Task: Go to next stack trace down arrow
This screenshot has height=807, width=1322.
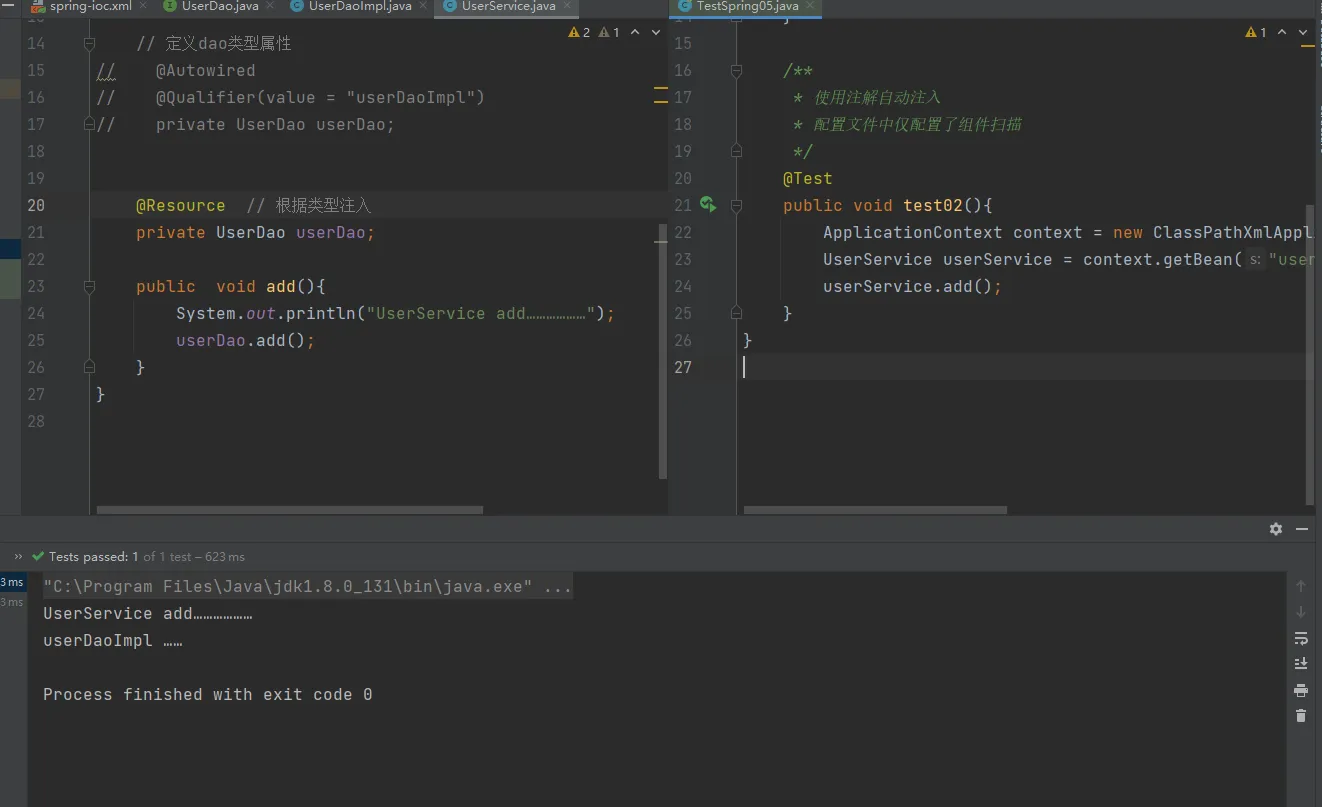Action: 1301,612
